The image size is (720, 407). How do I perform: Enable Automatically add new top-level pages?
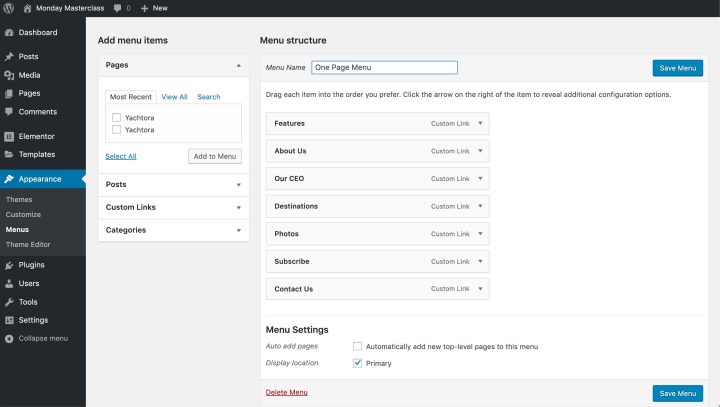pyautogui.click(x=358, y=347)
